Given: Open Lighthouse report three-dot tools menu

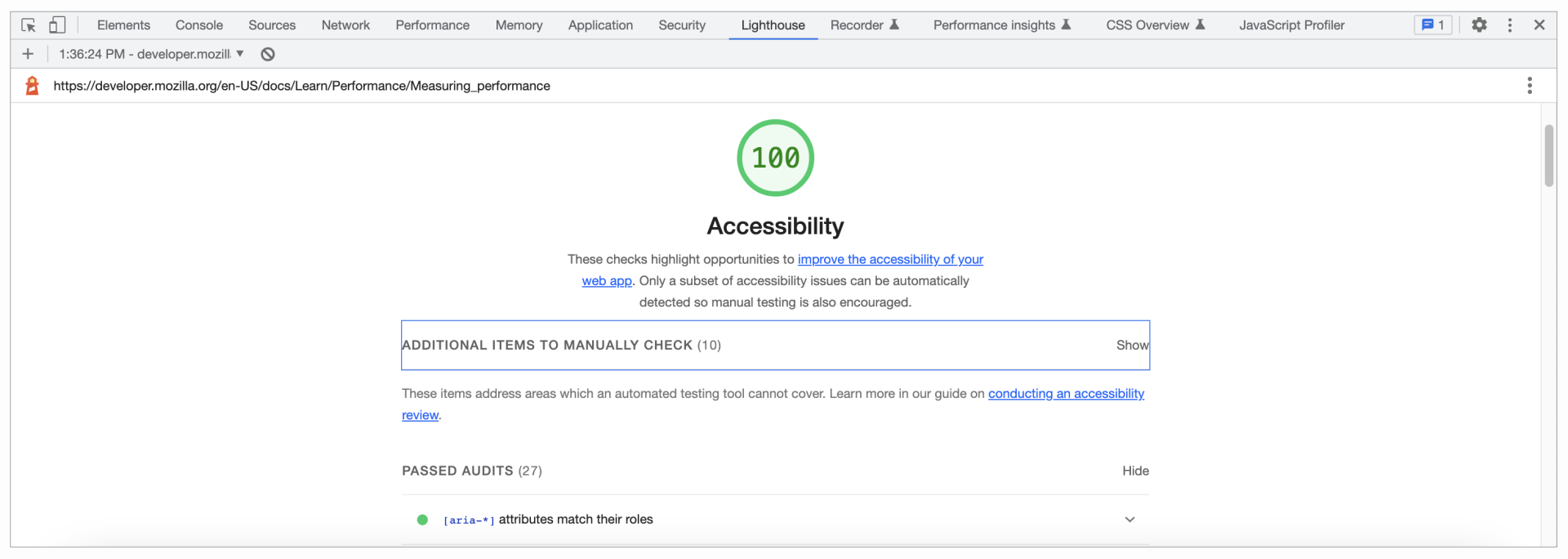Looking at the screenshot, I should (x=1529, y=86).
